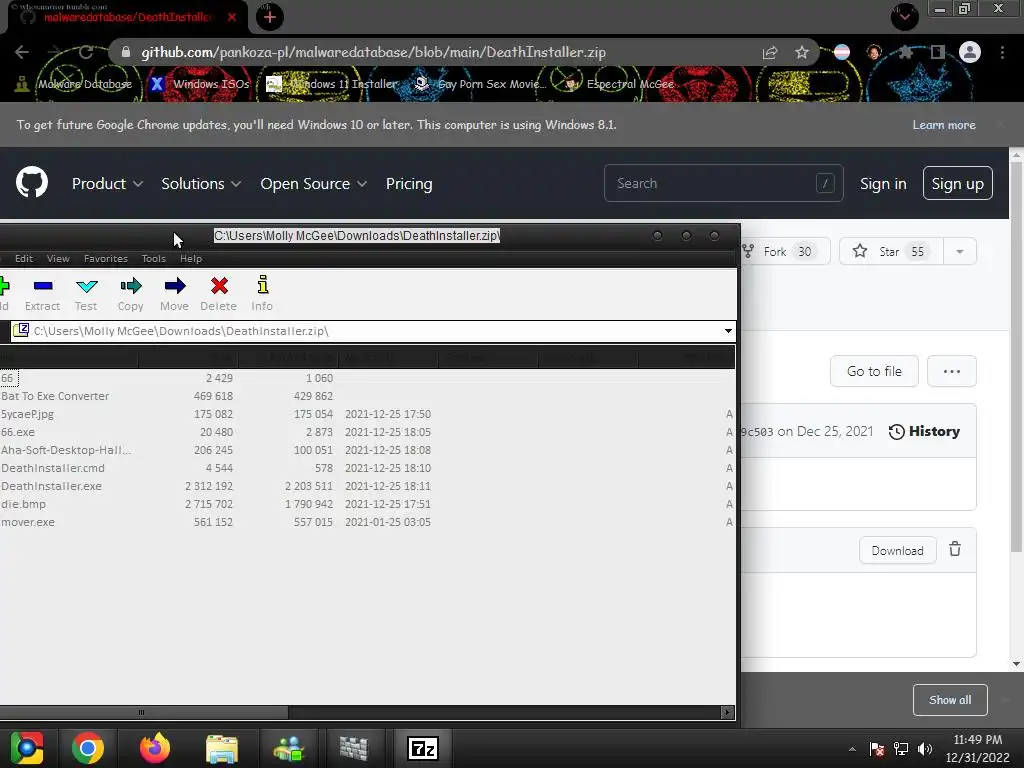
Task: Click the Go to file button
Action: [874, 371]
